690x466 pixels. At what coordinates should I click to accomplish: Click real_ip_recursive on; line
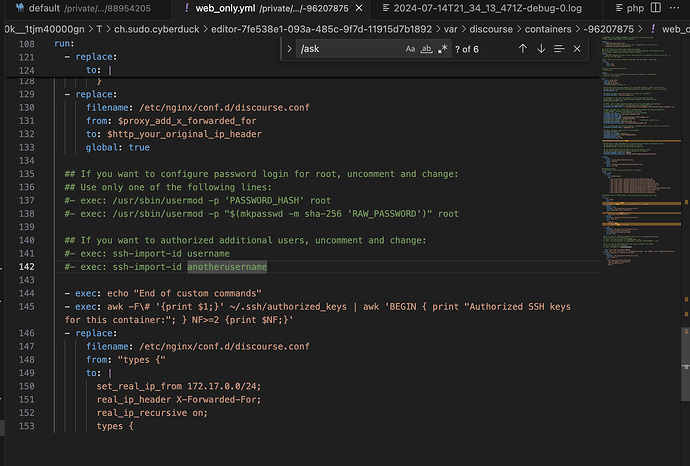152,413
